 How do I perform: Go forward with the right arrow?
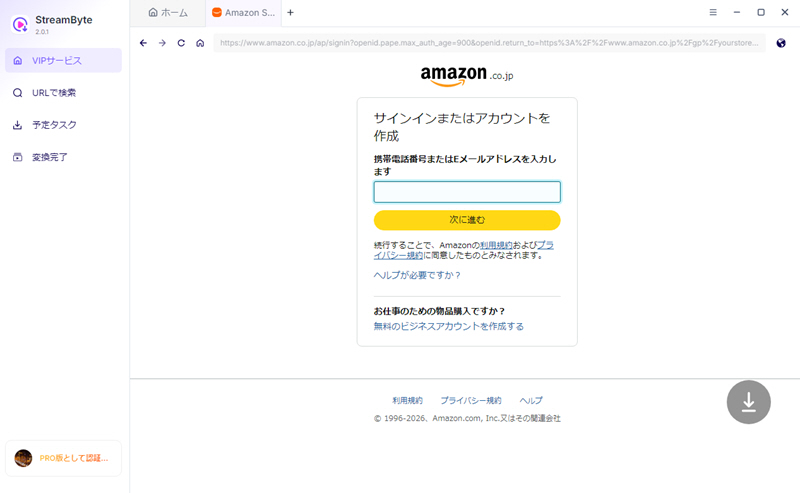click(162, 43)
